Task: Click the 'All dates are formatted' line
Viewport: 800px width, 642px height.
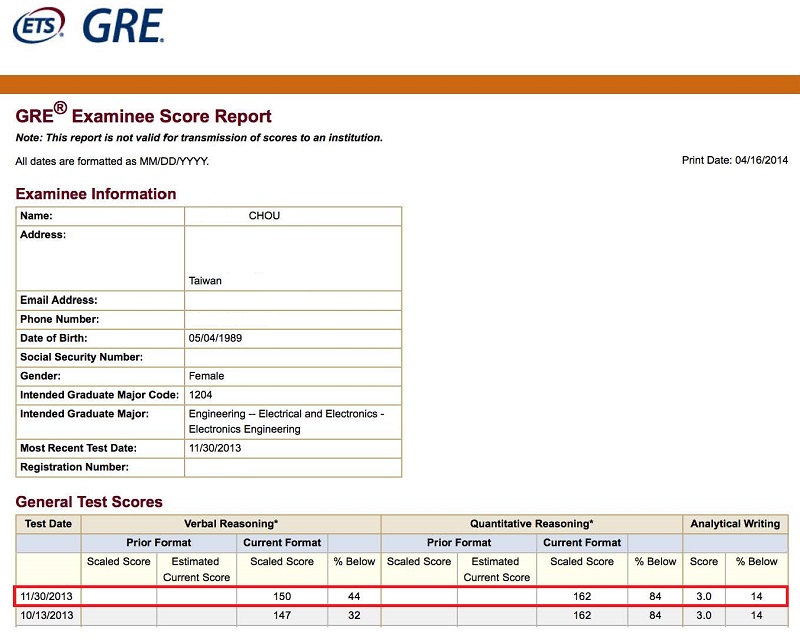Action: click(x=112, y=161)
